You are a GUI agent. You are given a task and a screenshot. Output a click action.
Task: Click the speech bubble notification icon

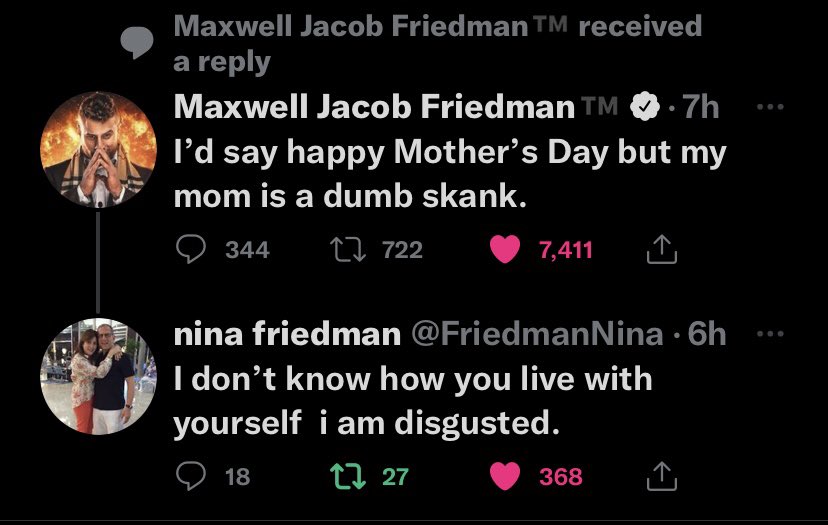coord(137,41)
